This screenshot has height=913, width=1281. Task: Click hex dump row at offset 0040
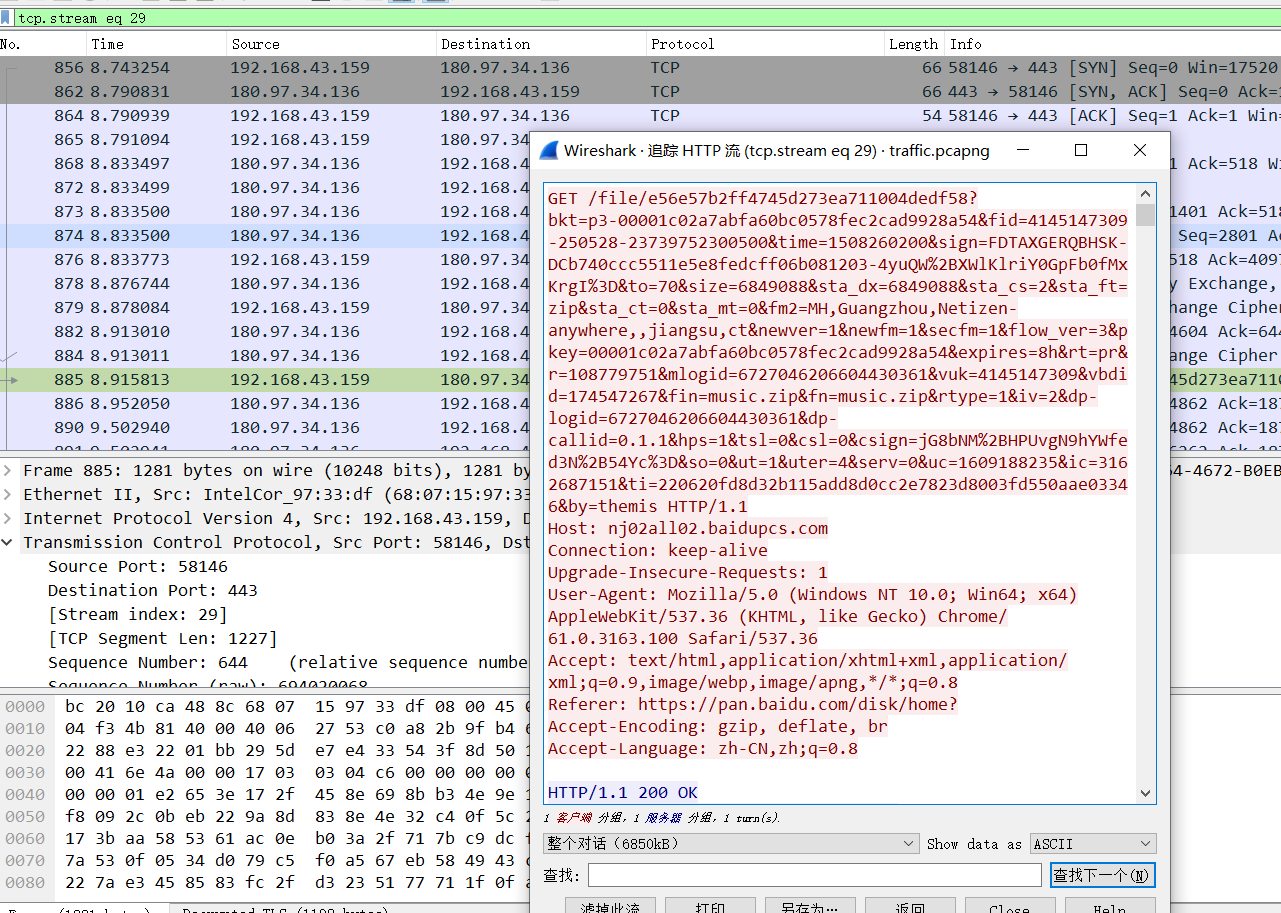point(265,794)
